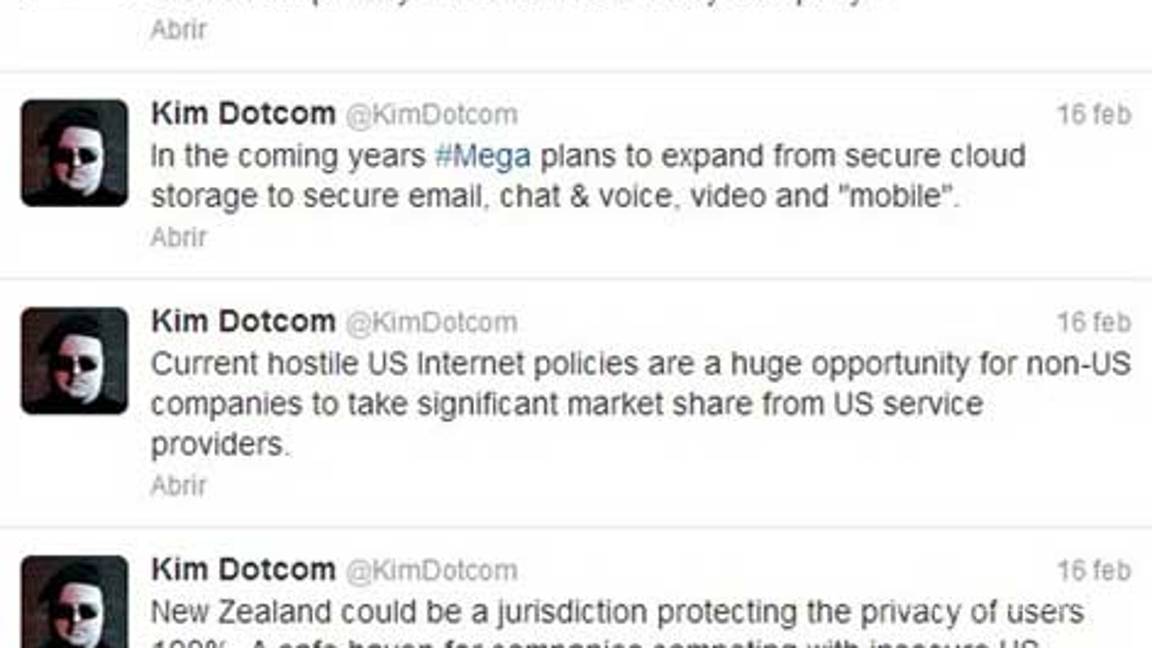Open the avatar beside the hostile US Internet policies tweet
Screen dimensions: 1152x648
[74, 361]
